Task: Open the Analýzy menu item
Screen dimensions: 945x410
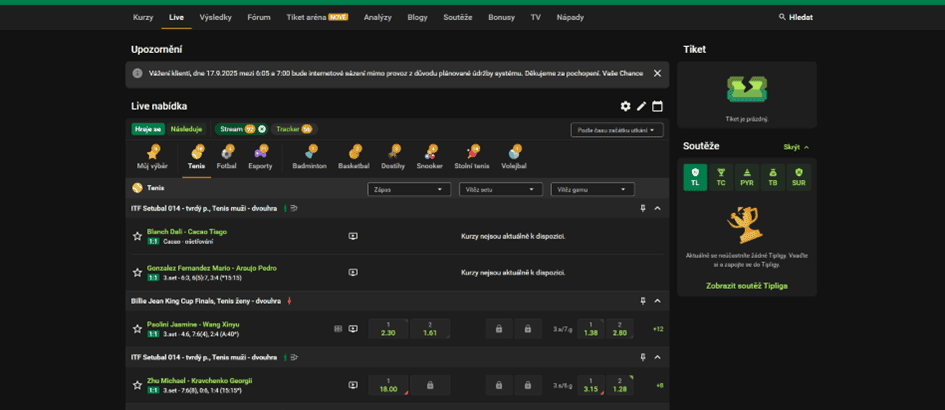Action: (x=378, y=17)
